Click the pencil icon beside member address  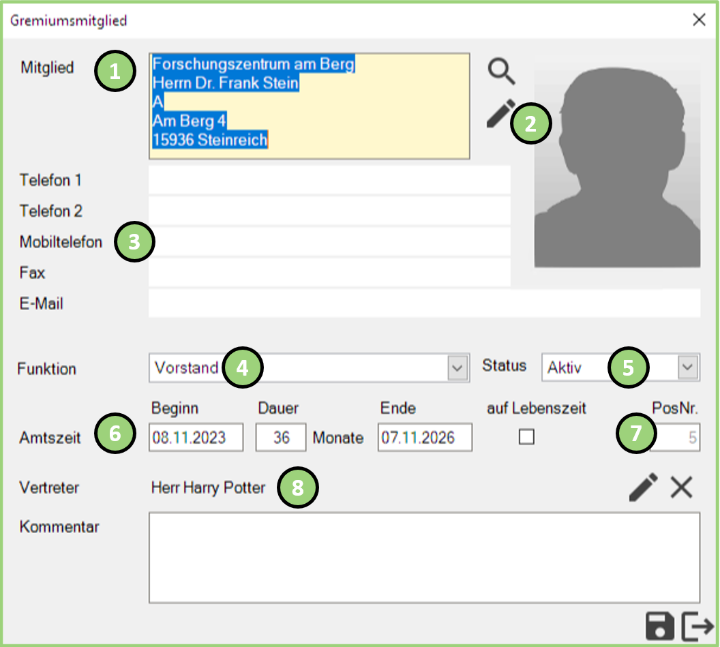tap(499, 114)
